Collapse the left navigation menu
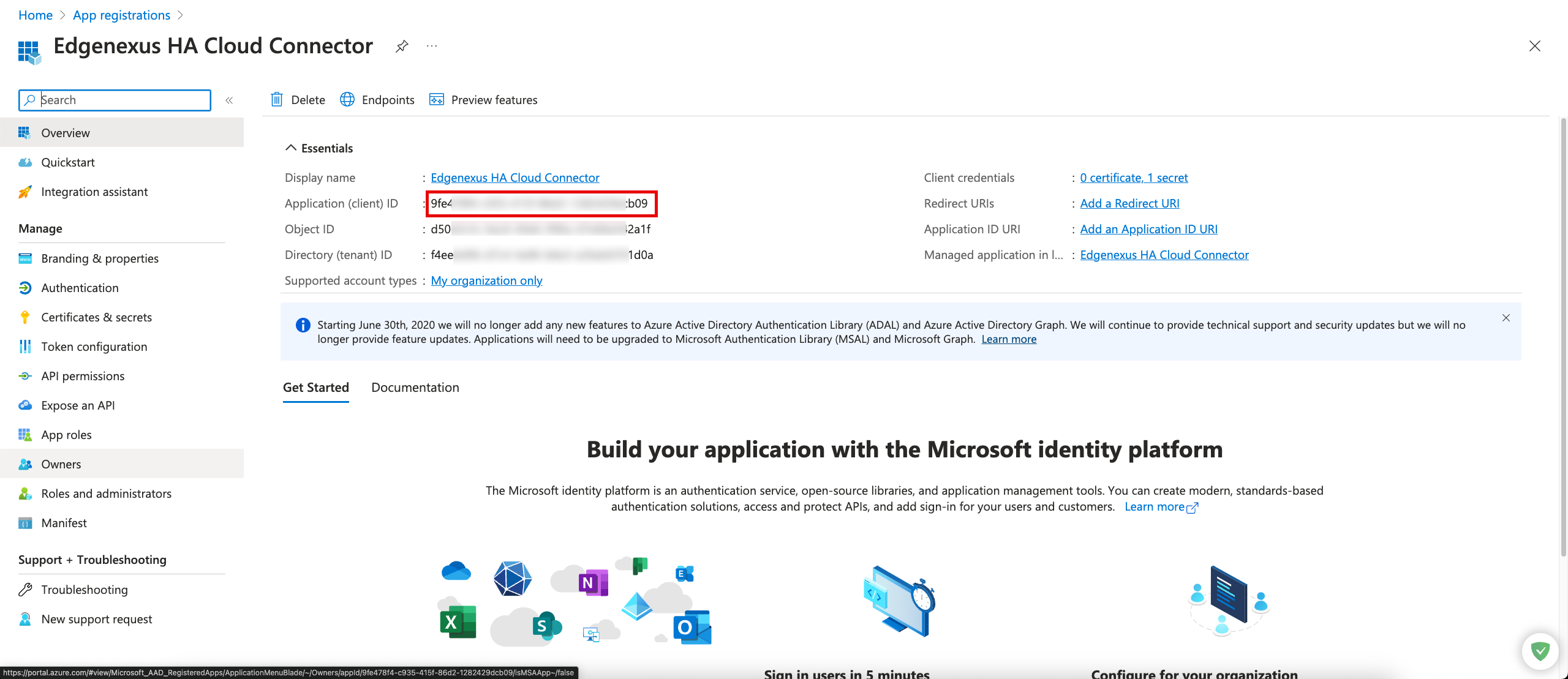 (229, 100)
